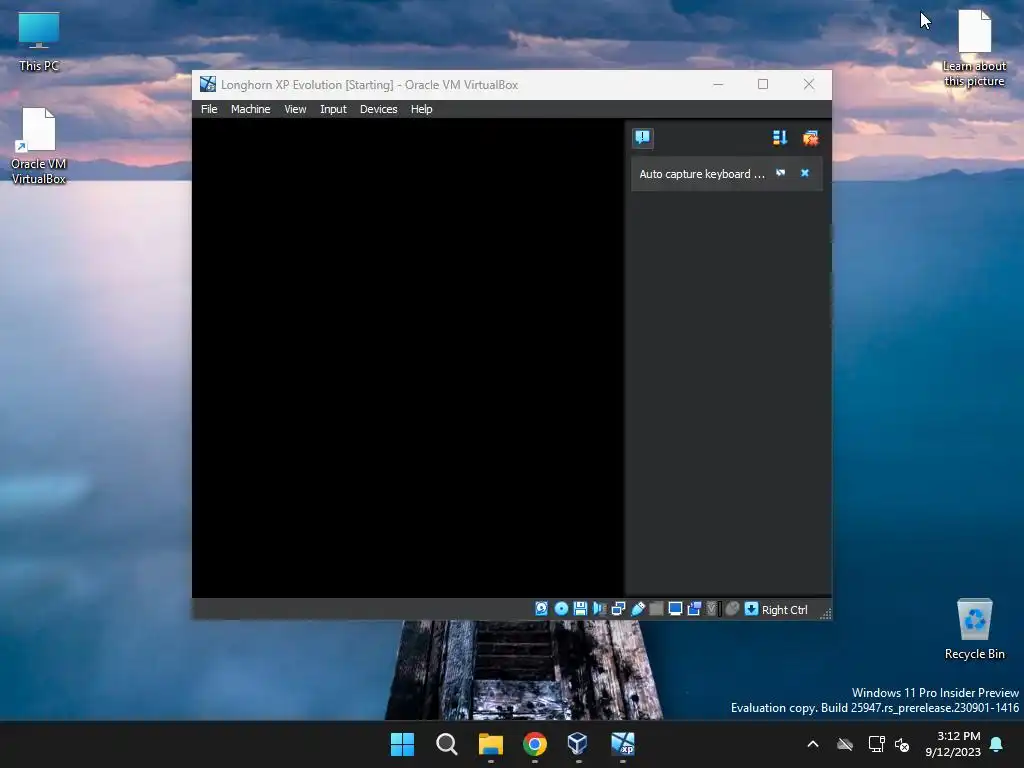Select the Recycle Bin desktop icon

974,629
